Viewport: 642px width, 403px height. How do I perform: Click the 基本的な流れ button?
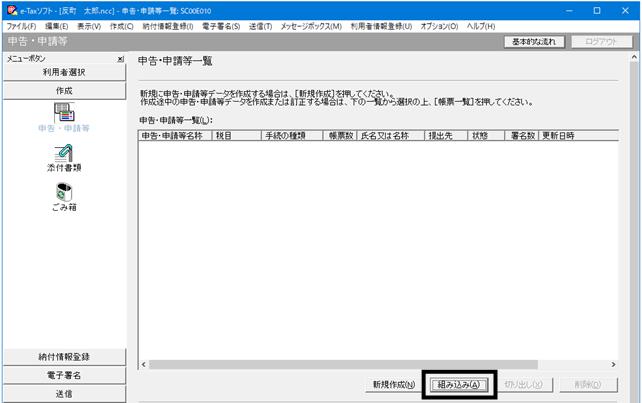tap(534, 42)
